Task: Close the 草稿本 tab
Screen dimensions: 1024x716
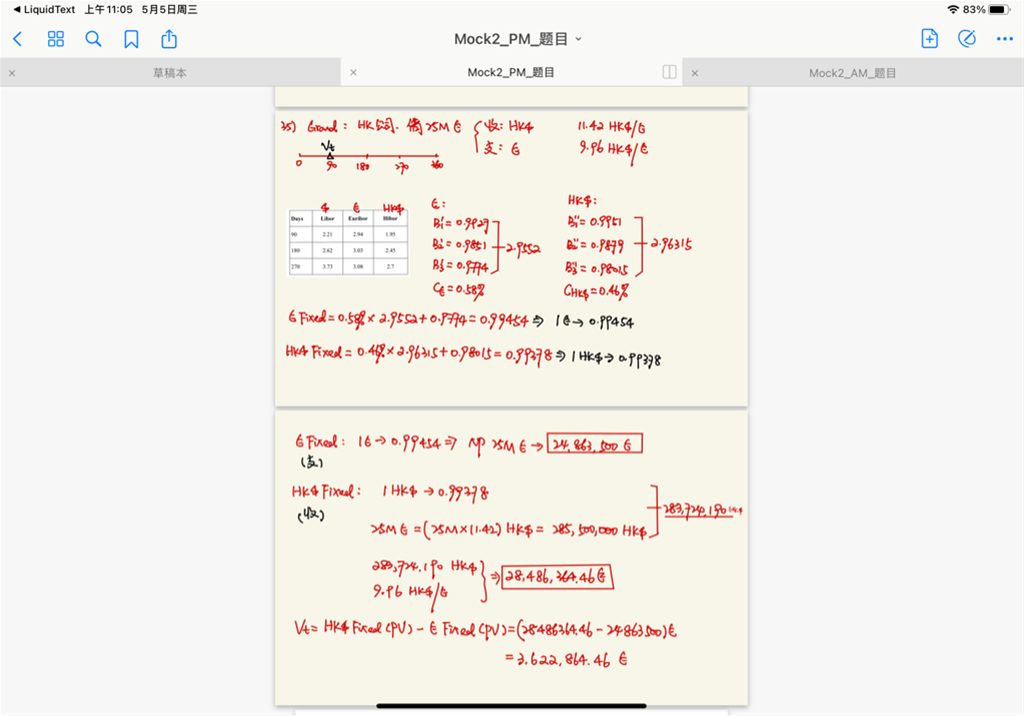Action: pyautogui.click(x=12, y=73)
